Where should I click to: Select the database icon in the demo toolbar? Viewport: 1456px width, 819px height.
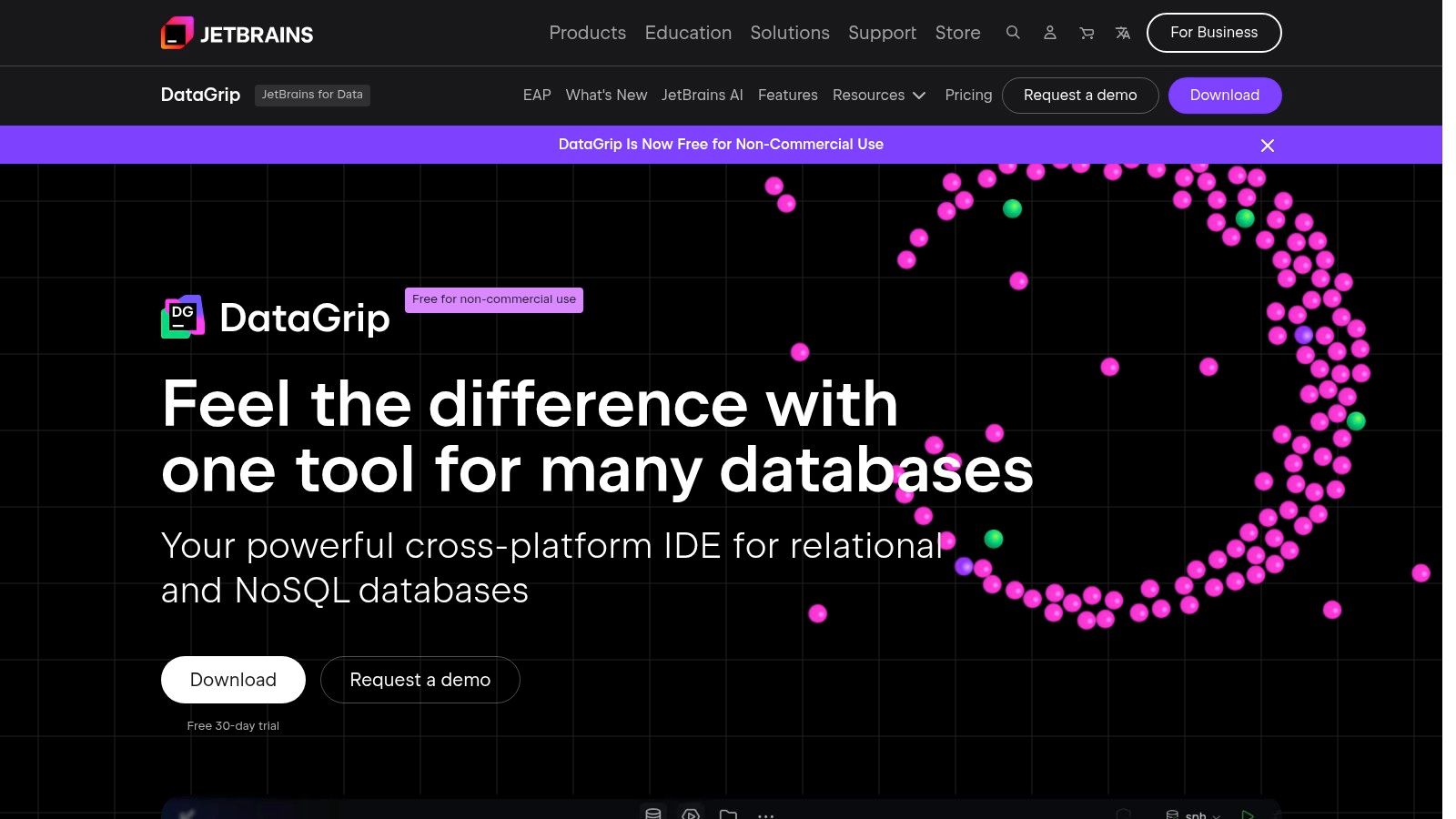pos(653,814)
